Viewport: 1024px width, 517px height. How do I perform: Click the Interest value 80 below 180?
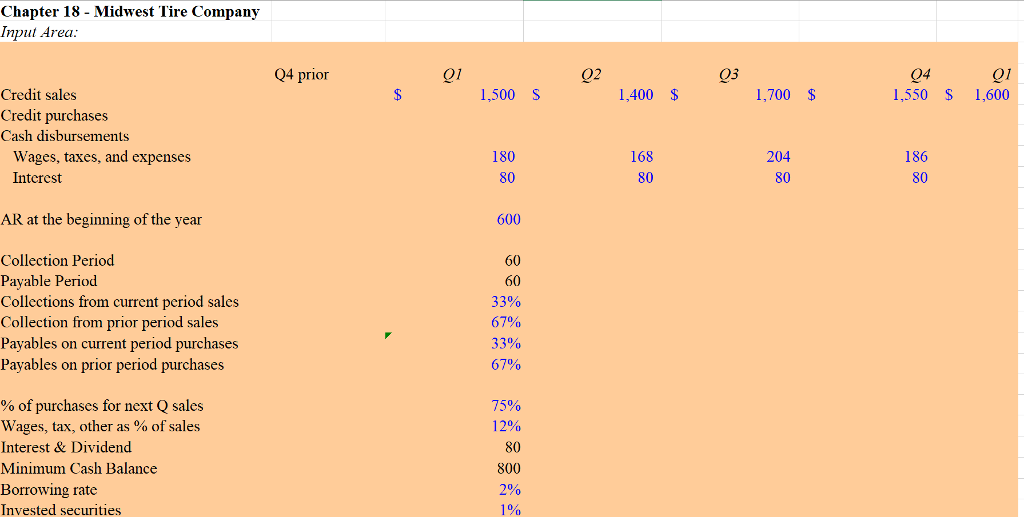(x=507, y=178)
